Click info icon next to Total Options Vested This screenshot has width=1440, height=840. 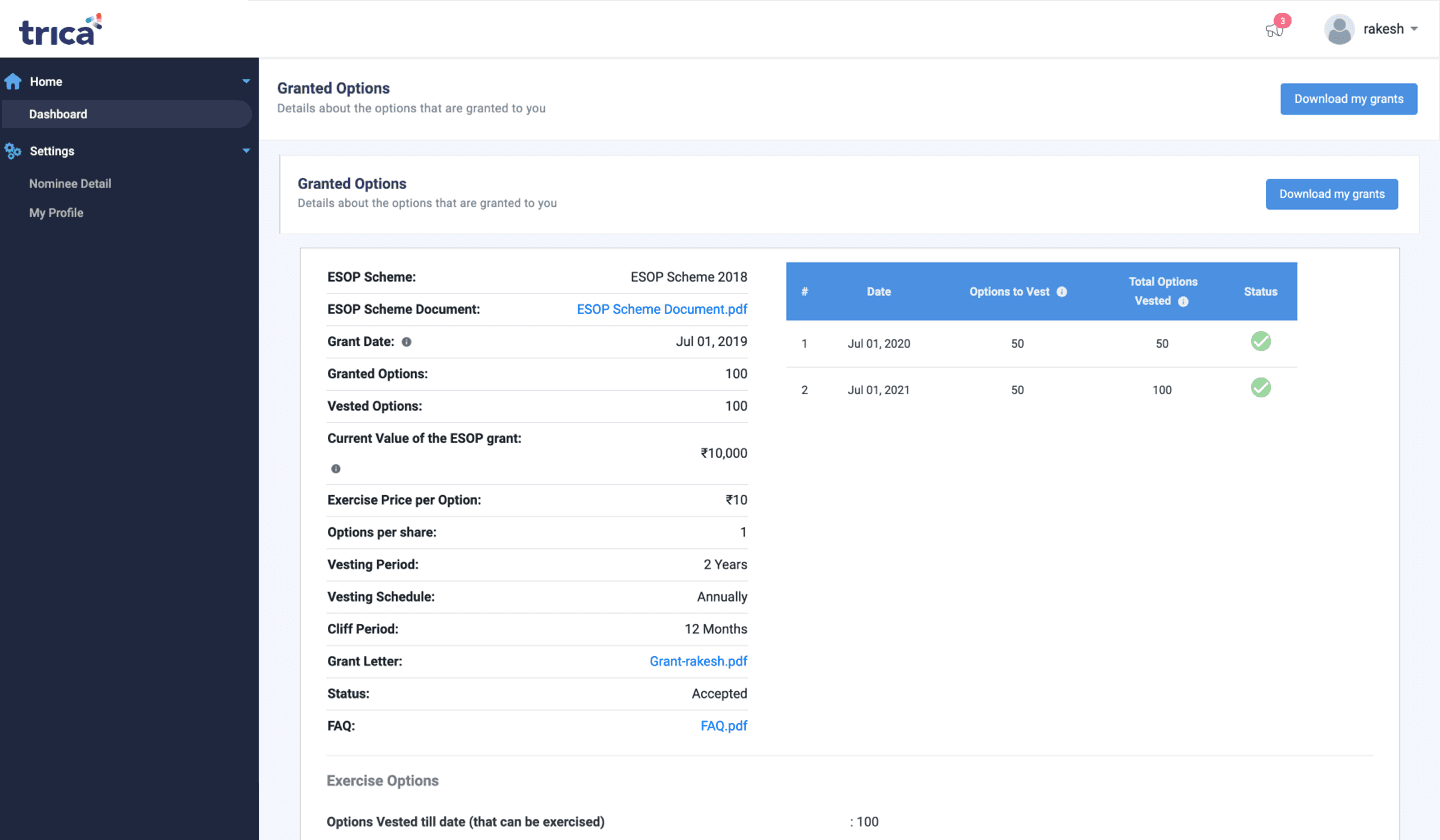(1183, 301)
